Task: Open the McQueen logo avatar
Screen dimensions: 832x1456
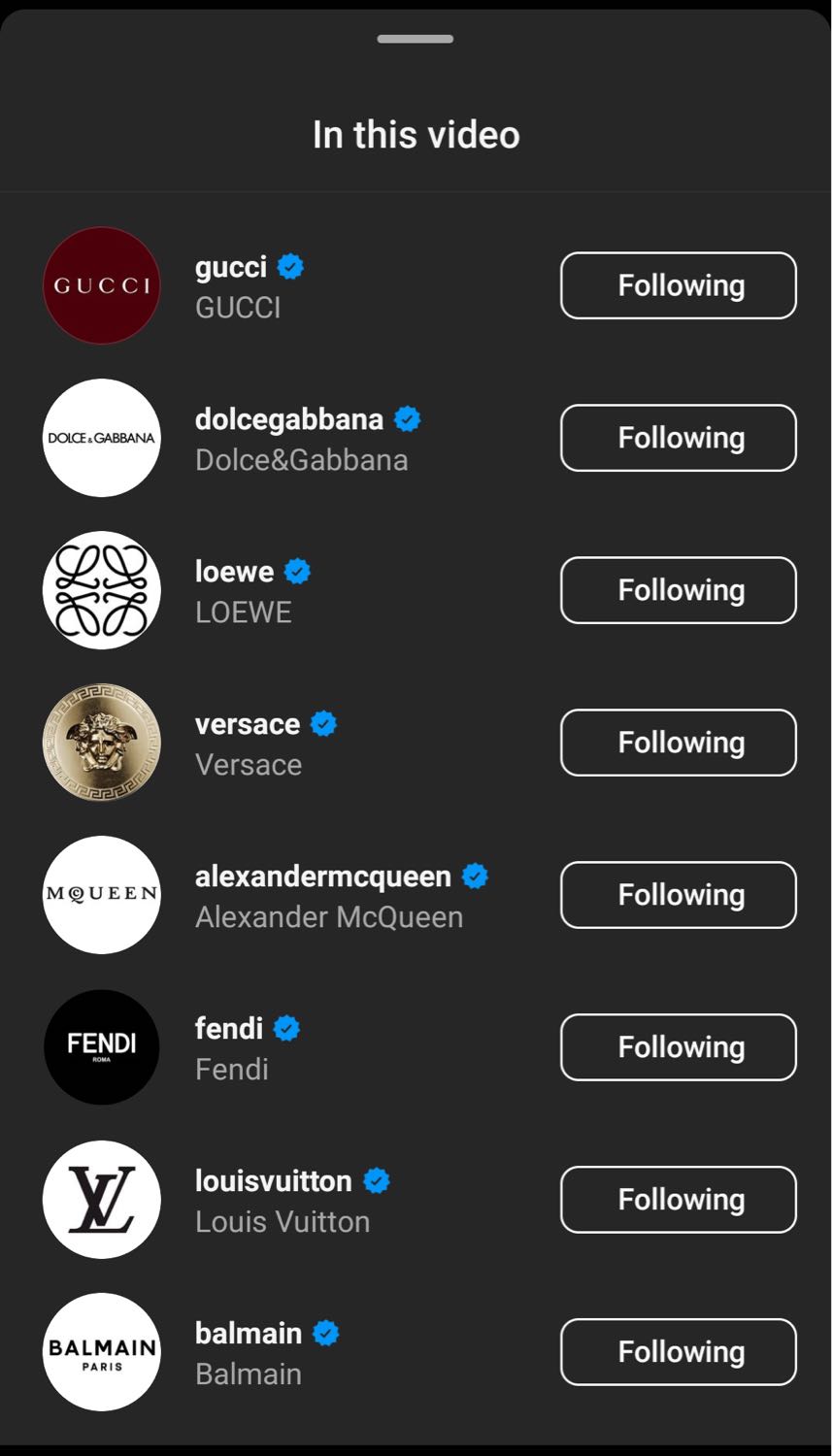Action: (x=102, y=895)
